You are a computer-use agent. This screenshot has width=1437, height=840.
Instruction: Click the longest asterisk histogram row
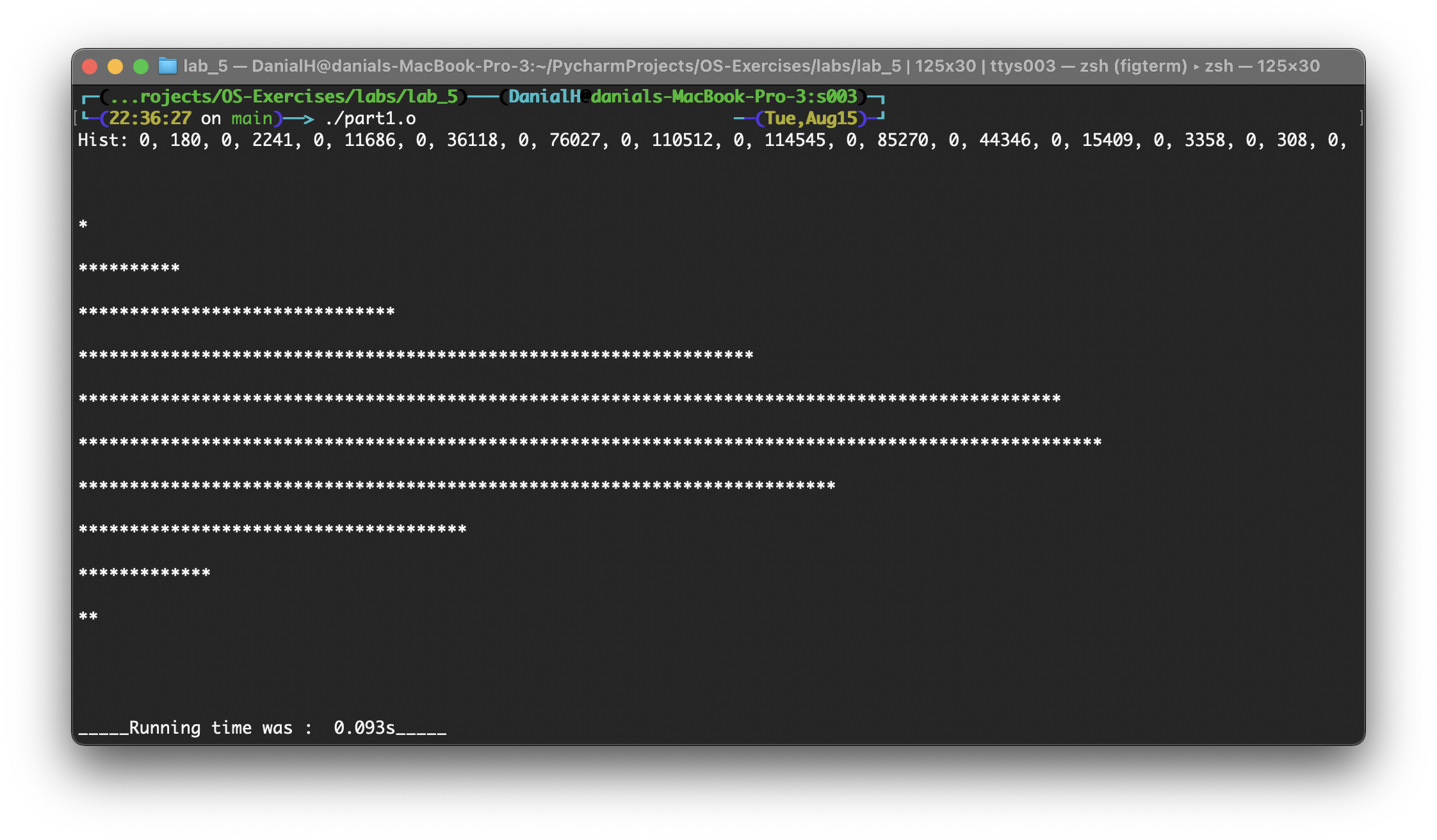click(x=589, y=442)
